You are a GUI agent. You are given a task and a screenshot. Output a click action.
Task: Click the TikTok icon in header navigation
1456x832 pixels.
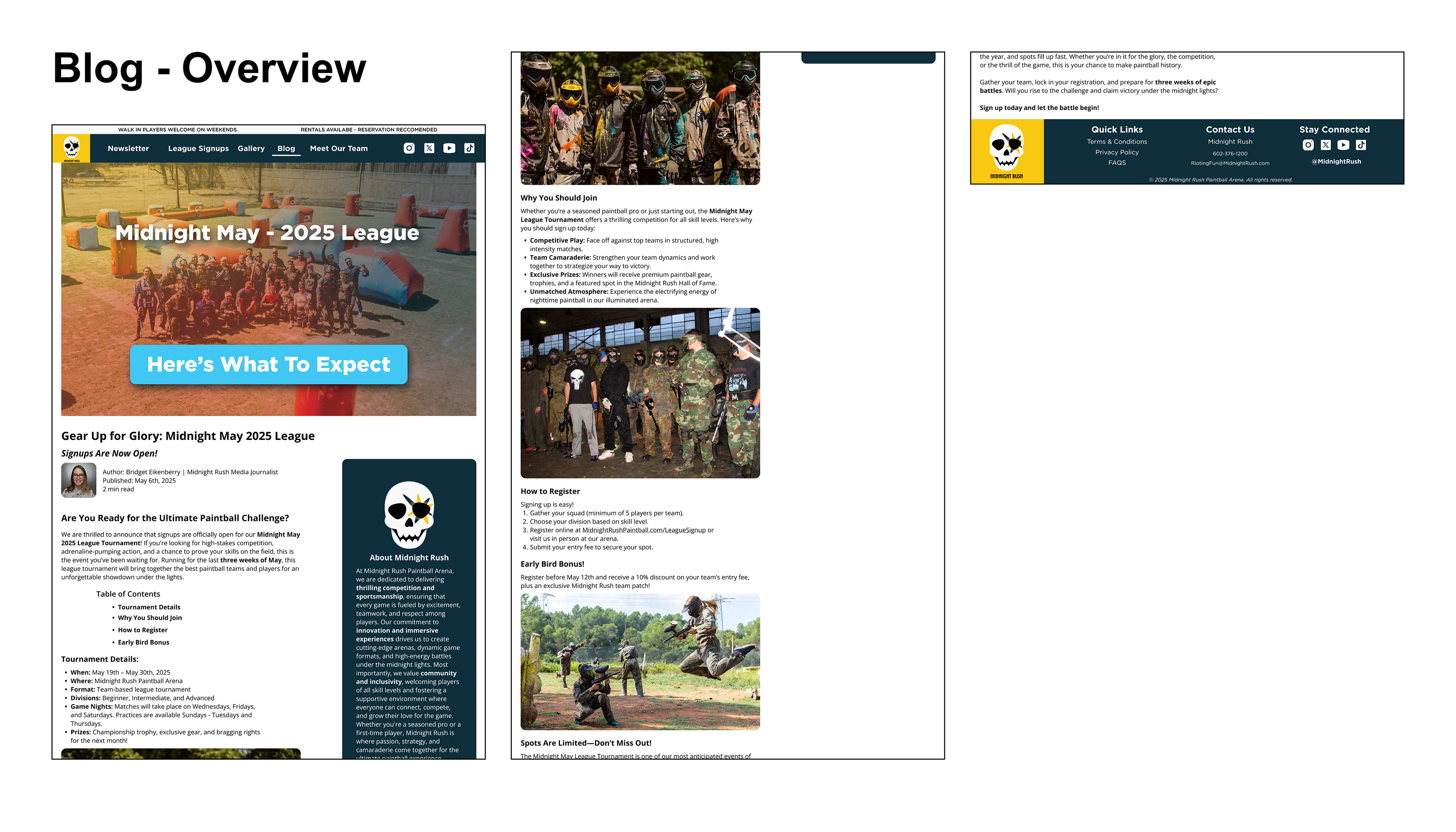click(469, 148)
